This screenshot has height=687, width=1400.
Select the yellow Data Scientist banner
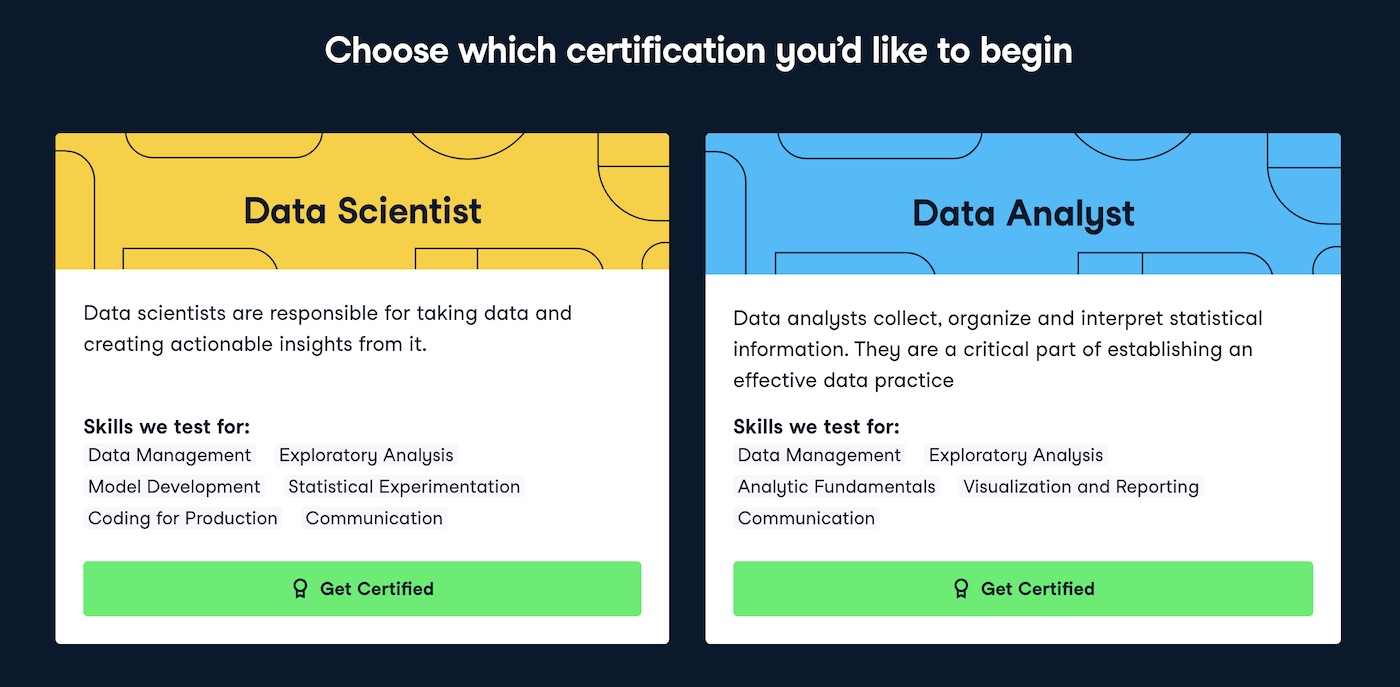click(362, 202)
